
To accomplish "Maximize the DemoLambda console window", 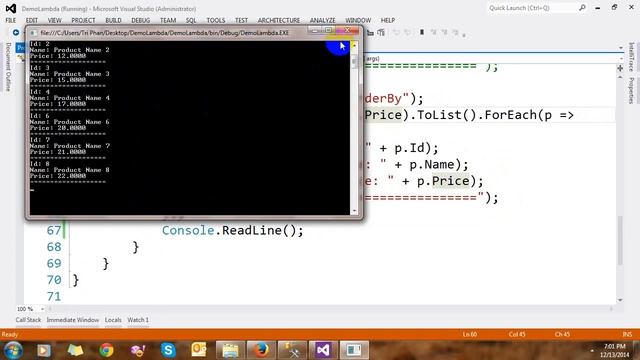I will click(x=328, y=30).
